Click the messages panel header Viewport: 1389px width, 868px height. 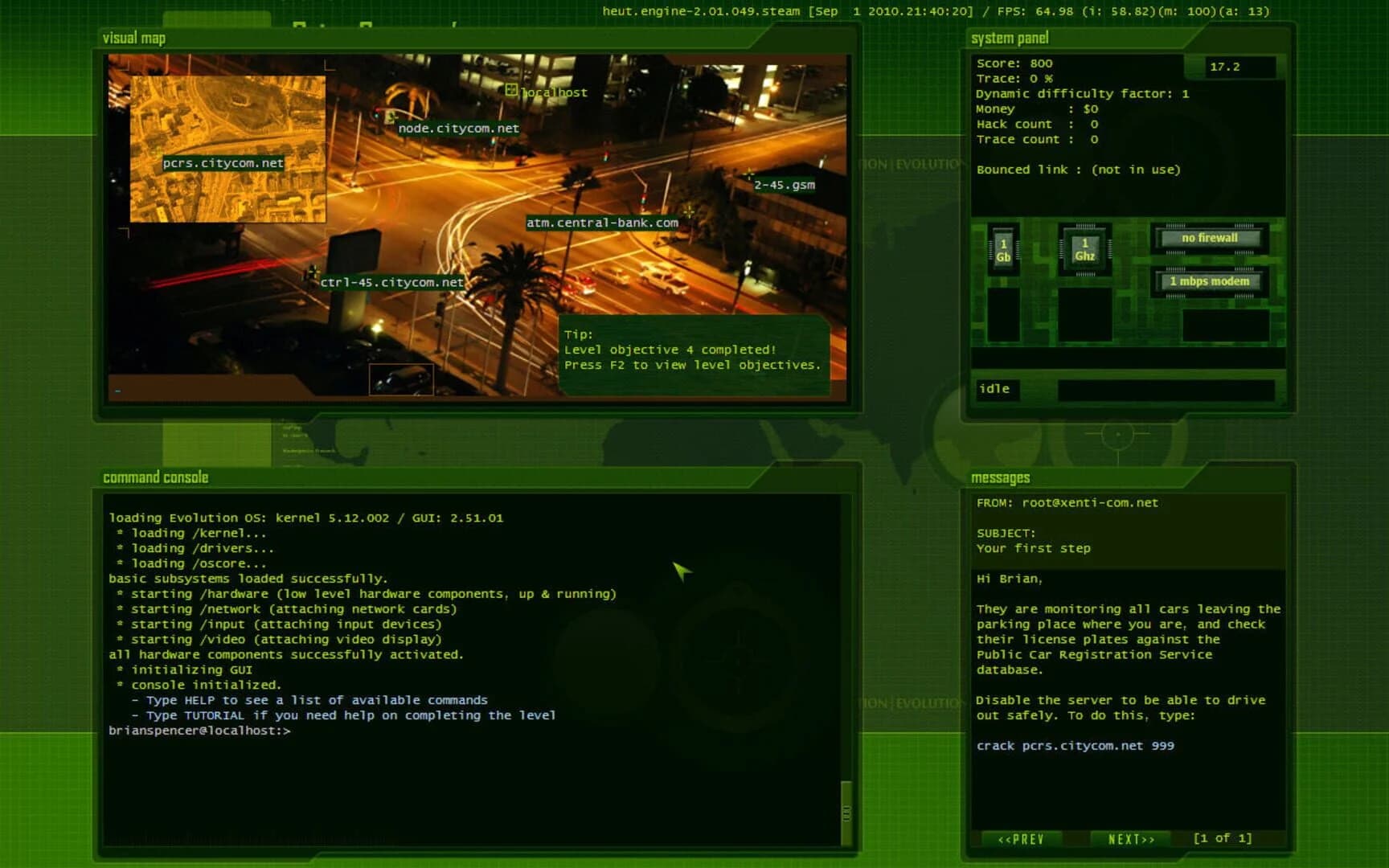pyautogui.click(x=999, y=477)
